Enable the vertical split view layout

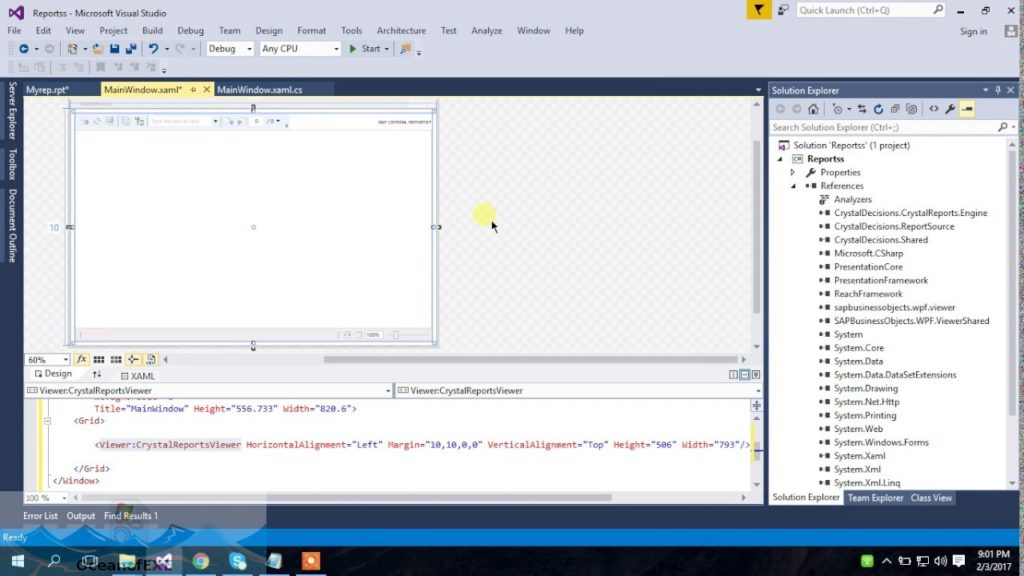(x=733, y=374)
